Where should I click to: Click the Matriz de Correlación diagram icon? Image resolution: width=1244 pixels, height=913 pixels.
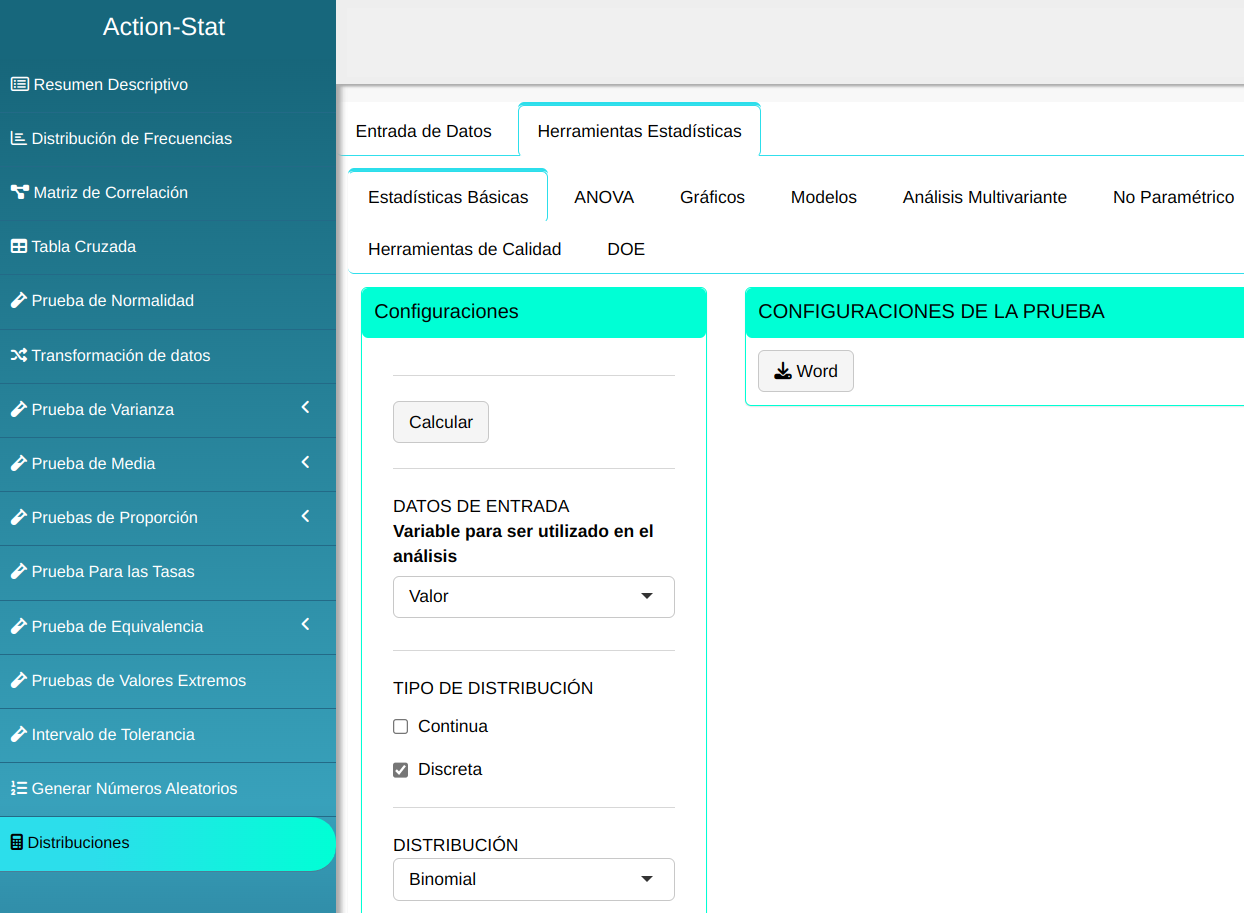point(19,193)
